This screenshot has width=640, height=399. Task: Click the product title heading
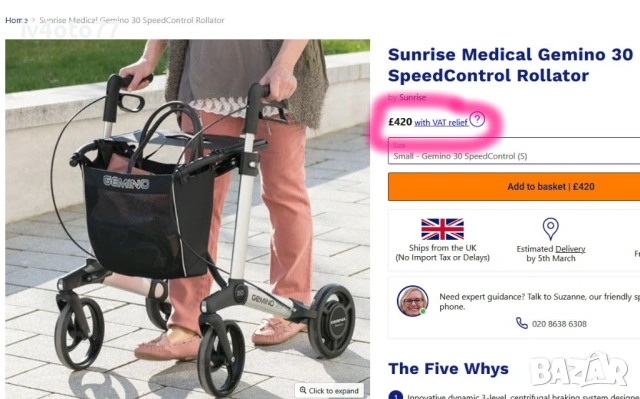tap(510, 65)
